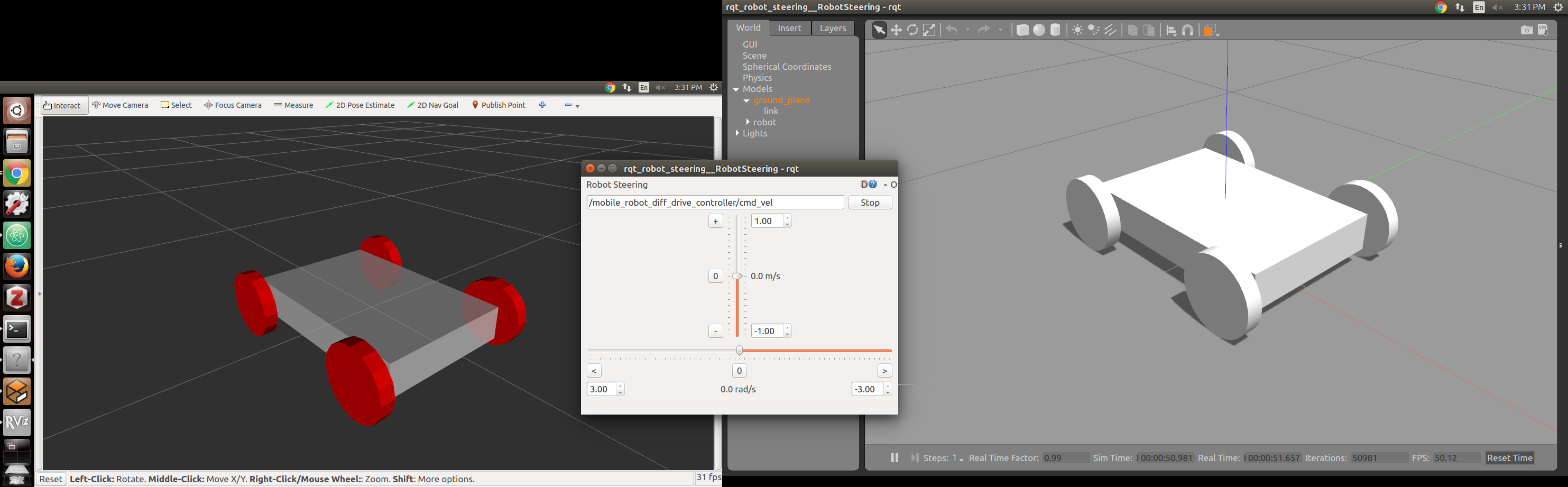Open Gazebo redo history dropdown arrow

pyautogui.click(x=1000, y=30)
